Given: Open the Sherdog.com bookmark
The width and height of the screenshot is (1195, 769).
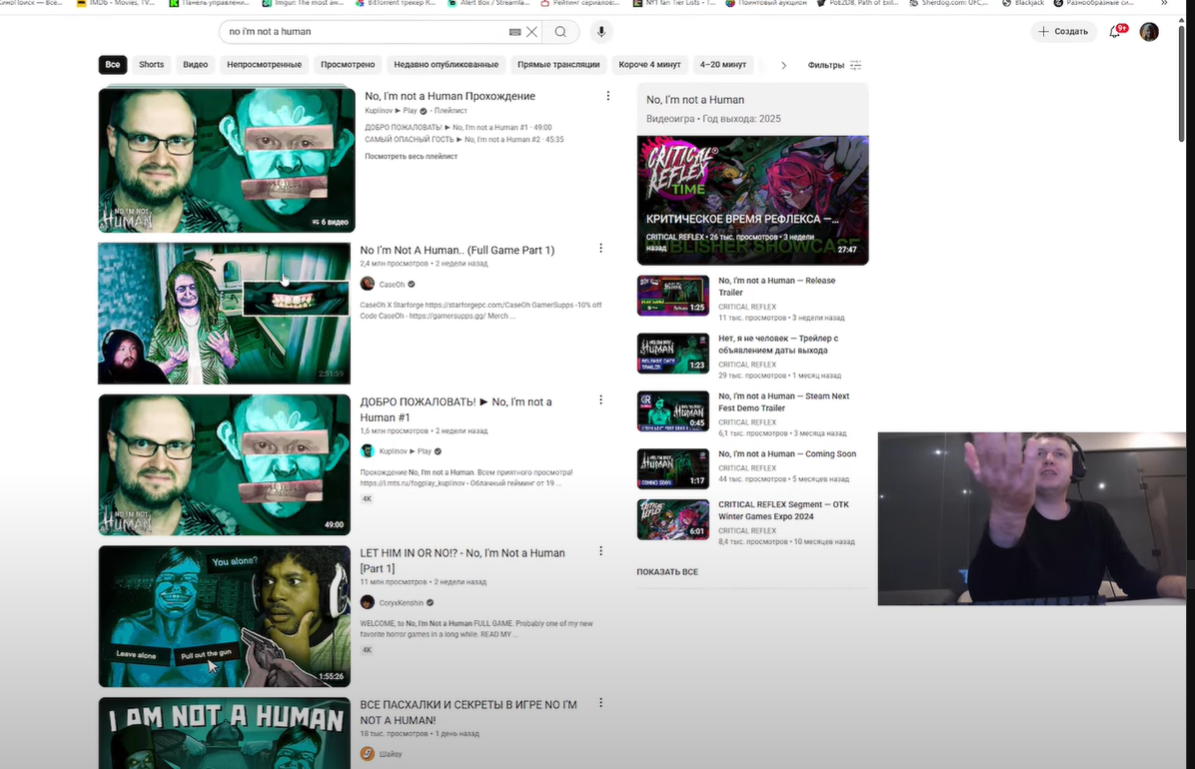Looking at the screenshot, I should tap(948, 3).
